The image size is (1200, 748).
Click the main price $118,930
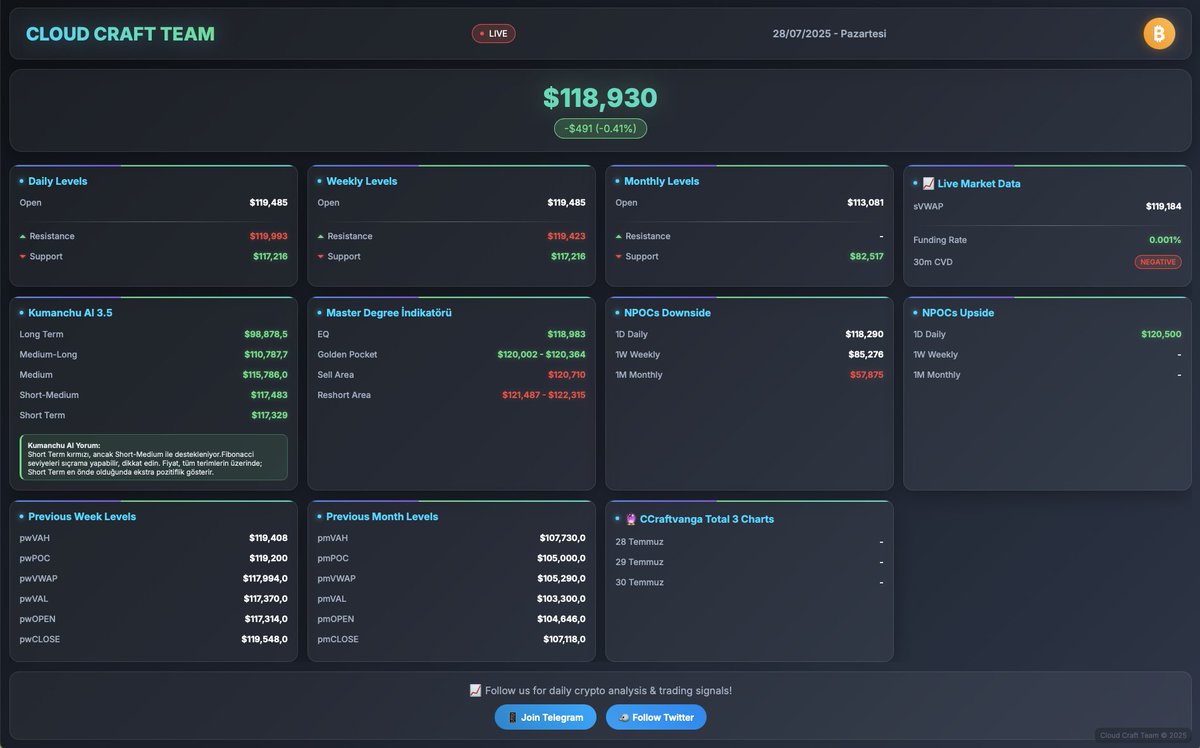(600, 97)
